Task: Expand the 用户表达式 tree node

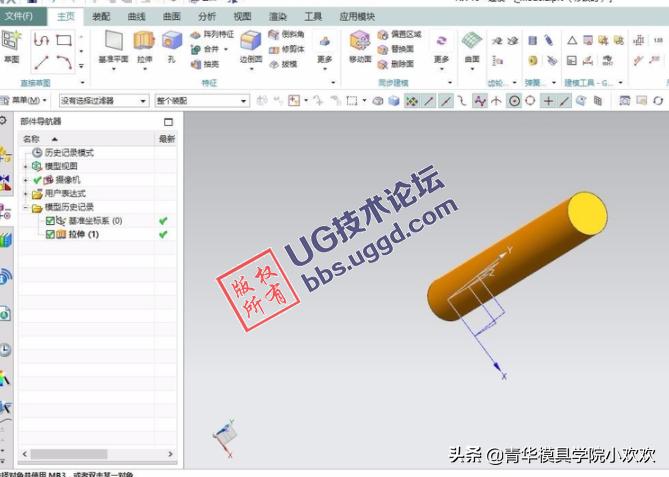Action: (25, 193)
